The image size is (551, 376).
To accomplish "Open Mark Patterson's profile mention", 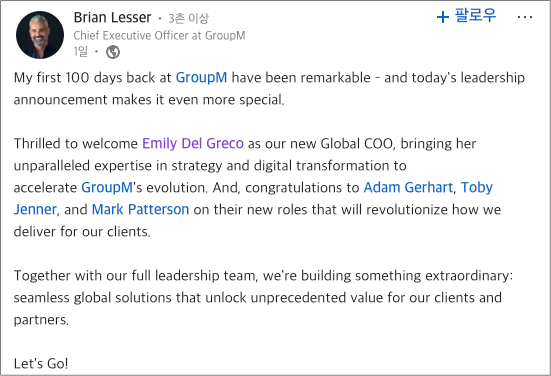I will coord(140,209).
